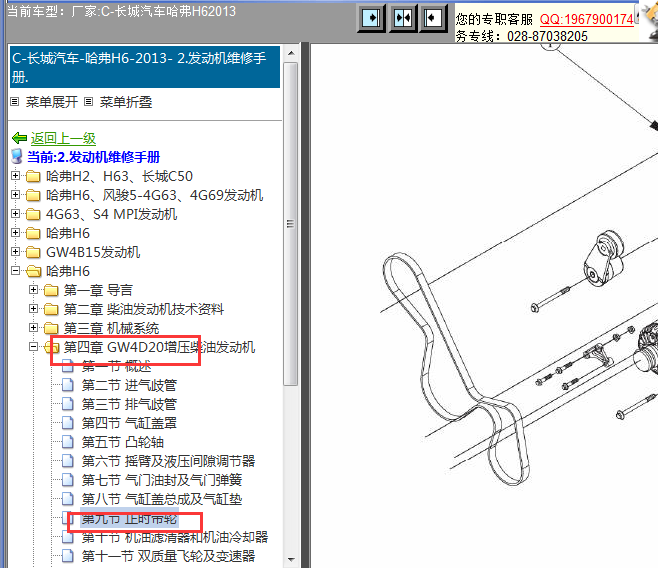Click page icon of 第七节 气门油封及气门弹簧
Viewport: 658px width, 568px height.
pyautogui.click(x=68, y=480)
